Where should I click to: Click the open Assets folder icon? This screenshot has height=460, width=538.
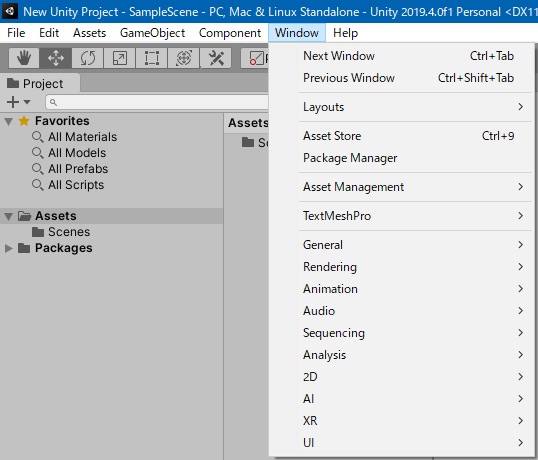click(24, 216)
